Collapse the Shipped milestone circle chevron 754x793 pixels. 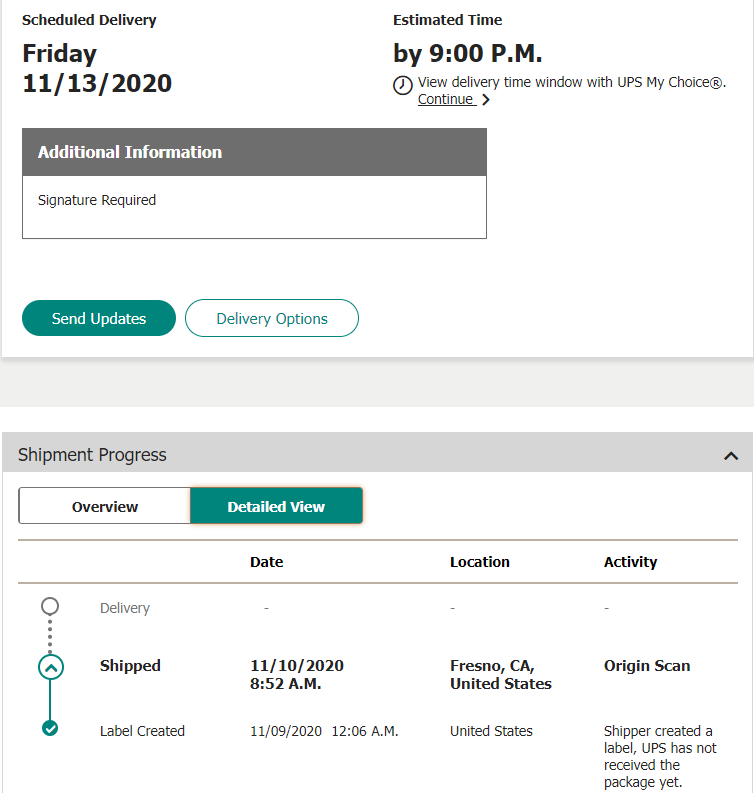51,666
